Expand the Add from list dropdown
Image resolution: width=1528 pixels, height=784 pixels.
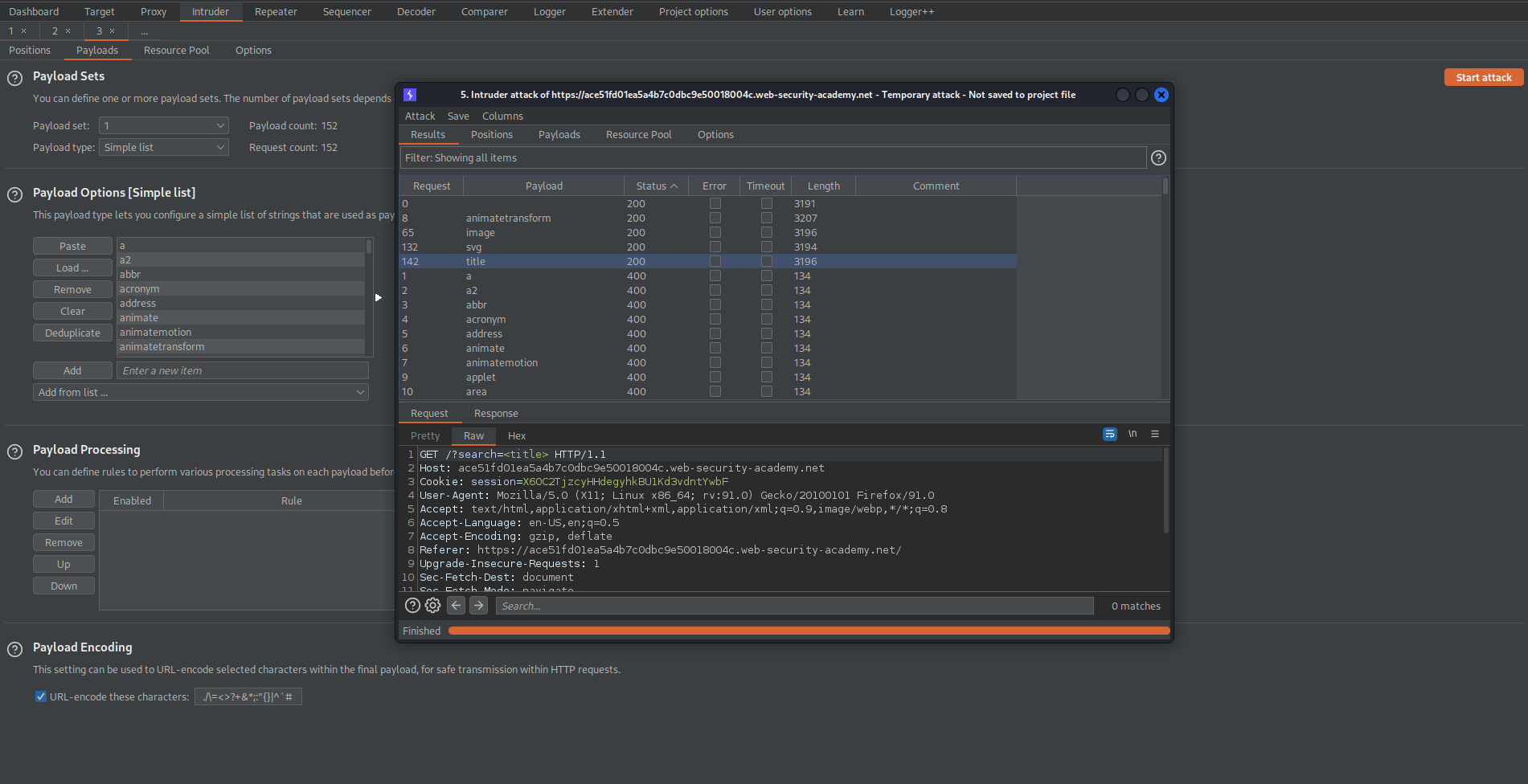[x=201, y=393]
